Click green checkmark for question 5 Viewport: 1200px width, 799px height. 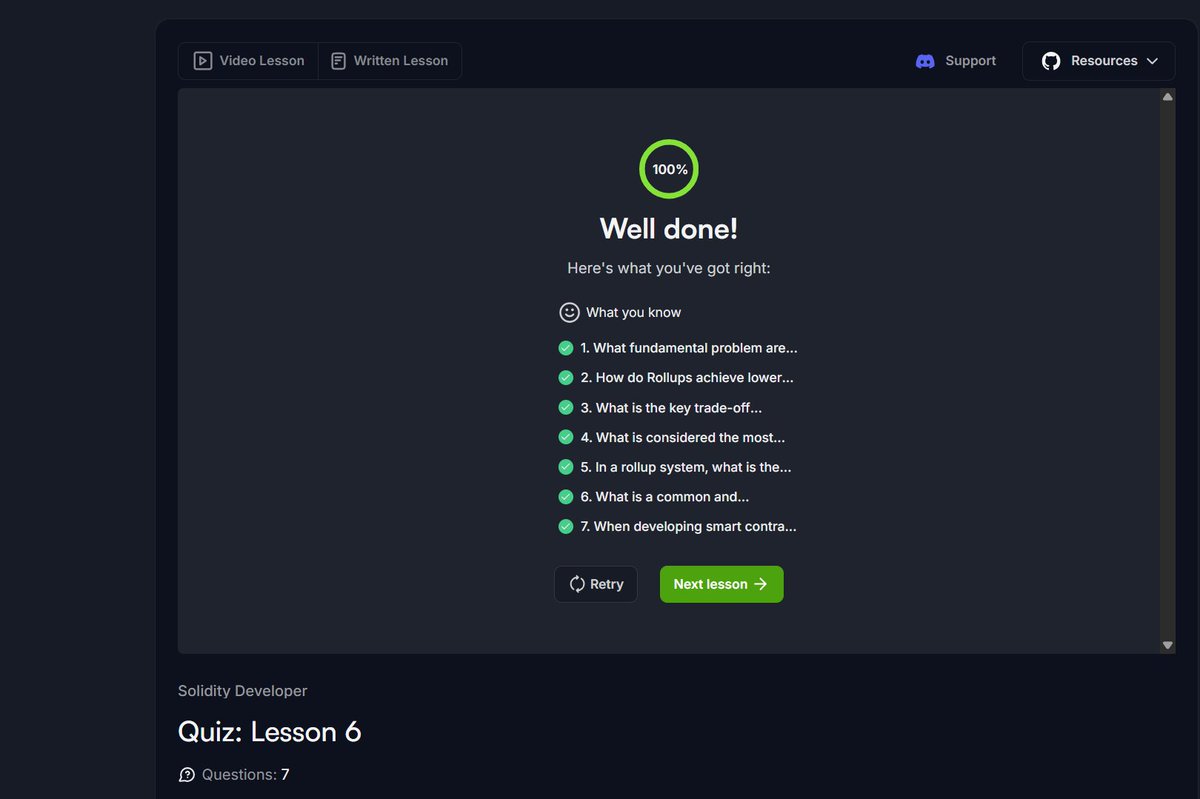click(x=566, y=467)
